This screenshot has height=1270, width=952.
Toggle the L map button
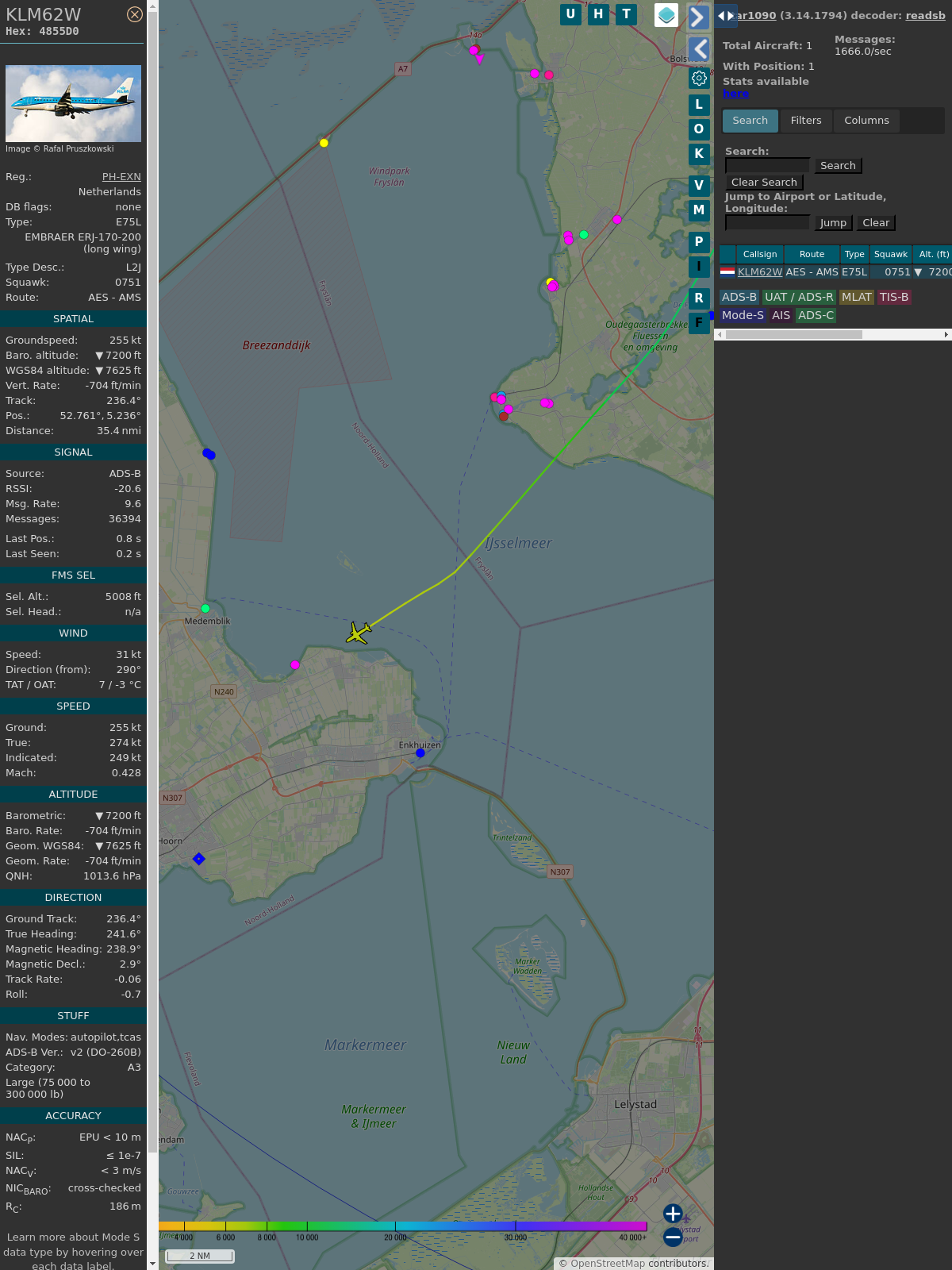(x=699, y=104)
